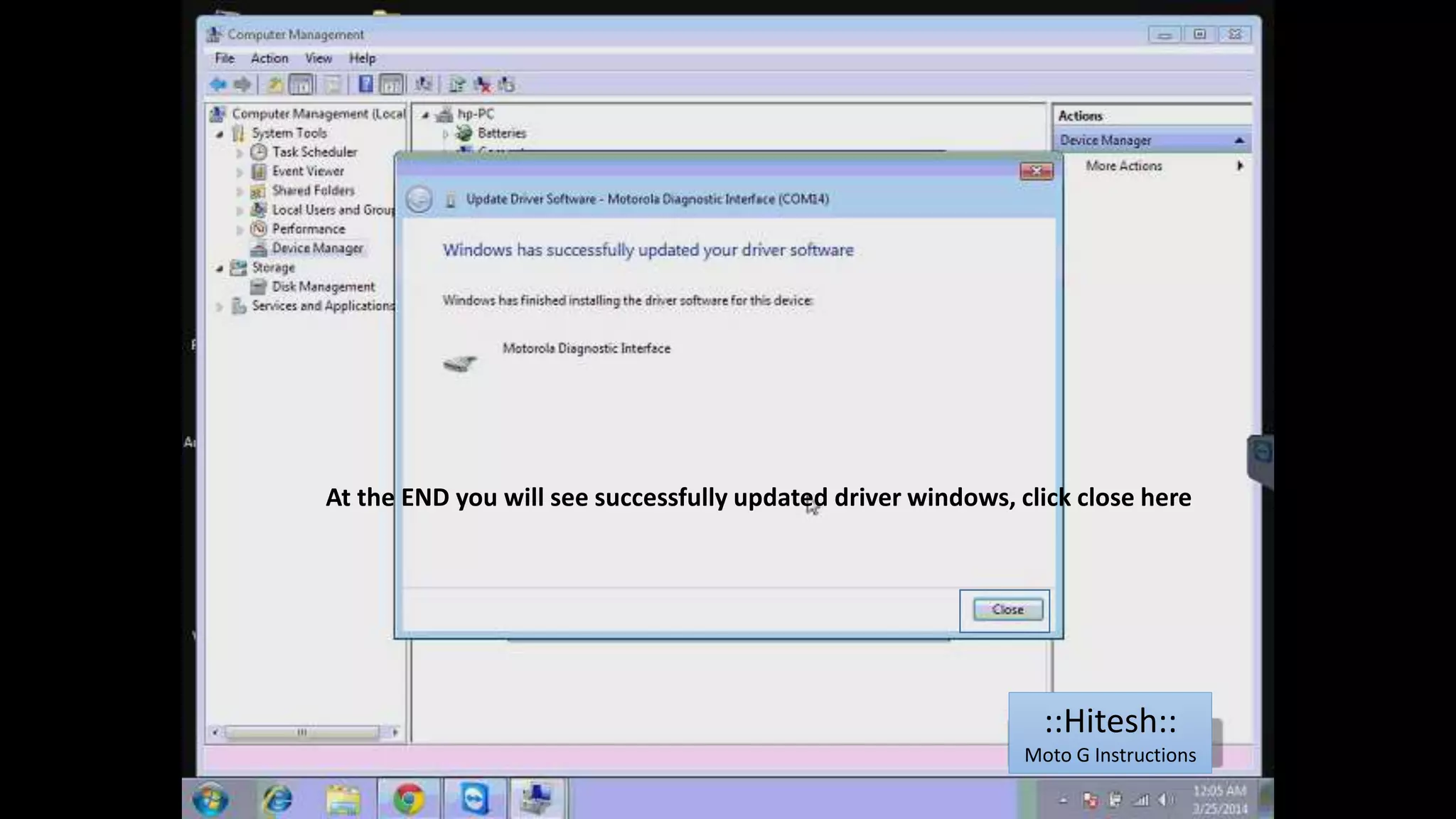Select Services and Applications in tree
Viewport: 1456px width, 819px height.
tap(323, 306)
